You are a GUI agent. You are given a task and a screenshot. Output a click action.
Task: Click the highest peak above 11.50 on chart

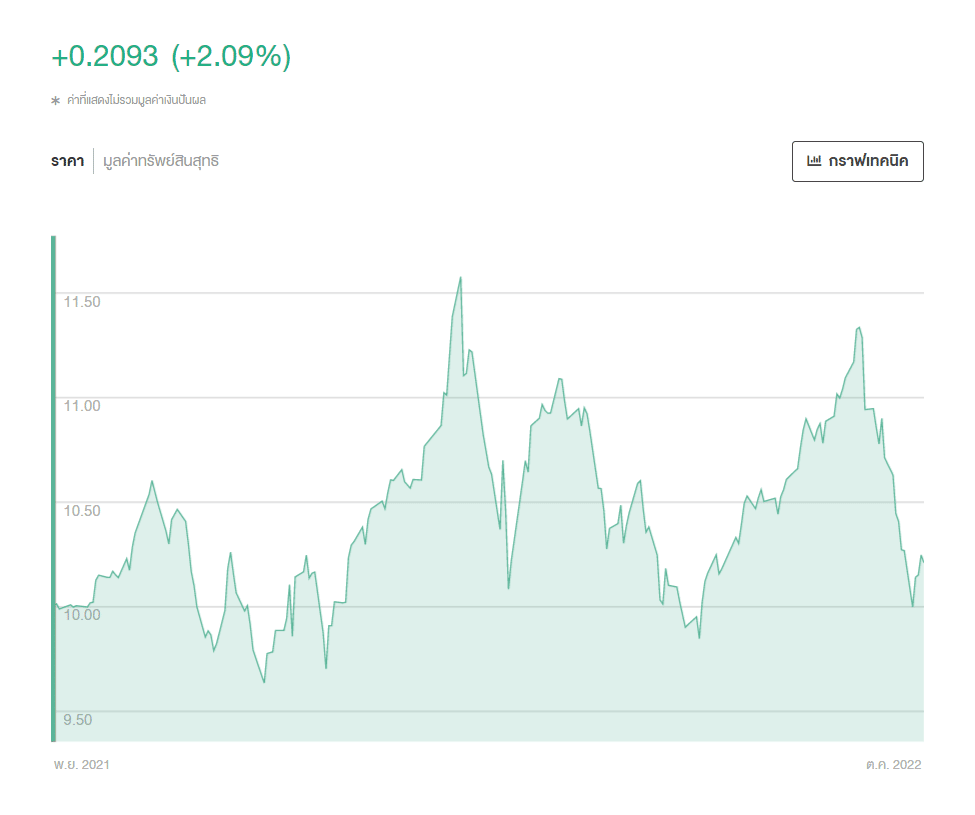[460, 278]
